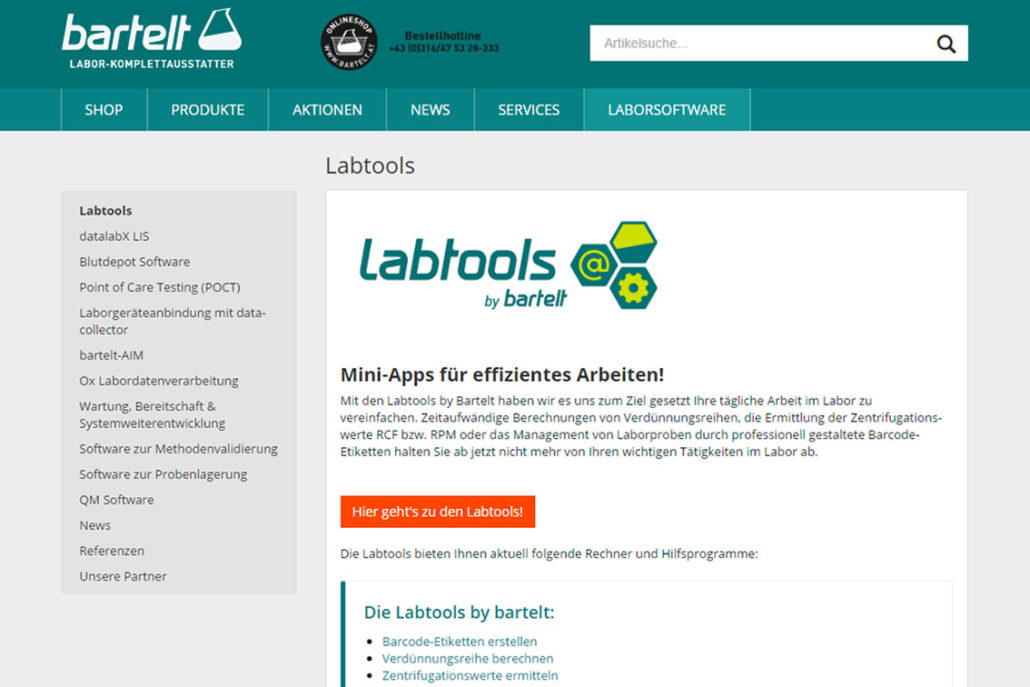The image size is (1030, 687).
Task: Click the Labtools by bartelt logo image
Action: 508,265
